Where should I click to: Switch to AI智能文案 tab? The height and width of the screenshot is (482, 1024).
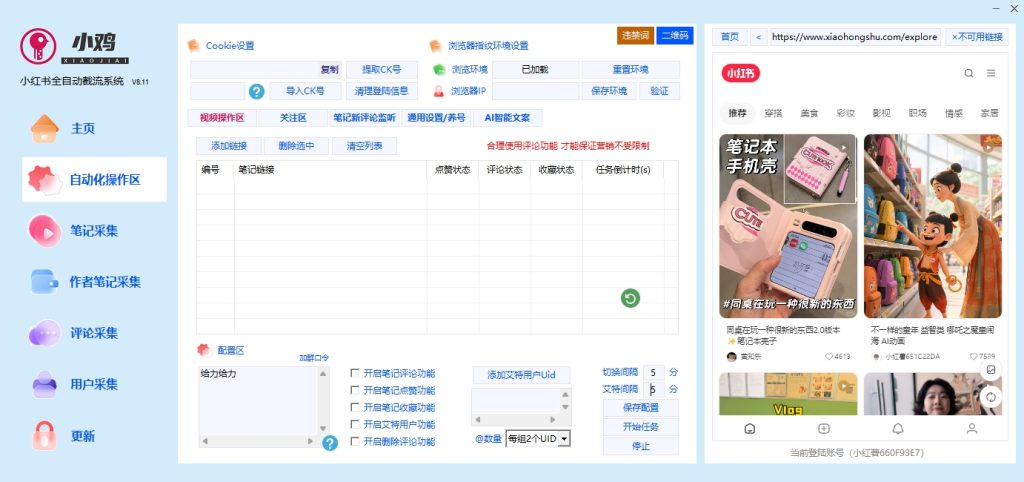pos(507,118)
